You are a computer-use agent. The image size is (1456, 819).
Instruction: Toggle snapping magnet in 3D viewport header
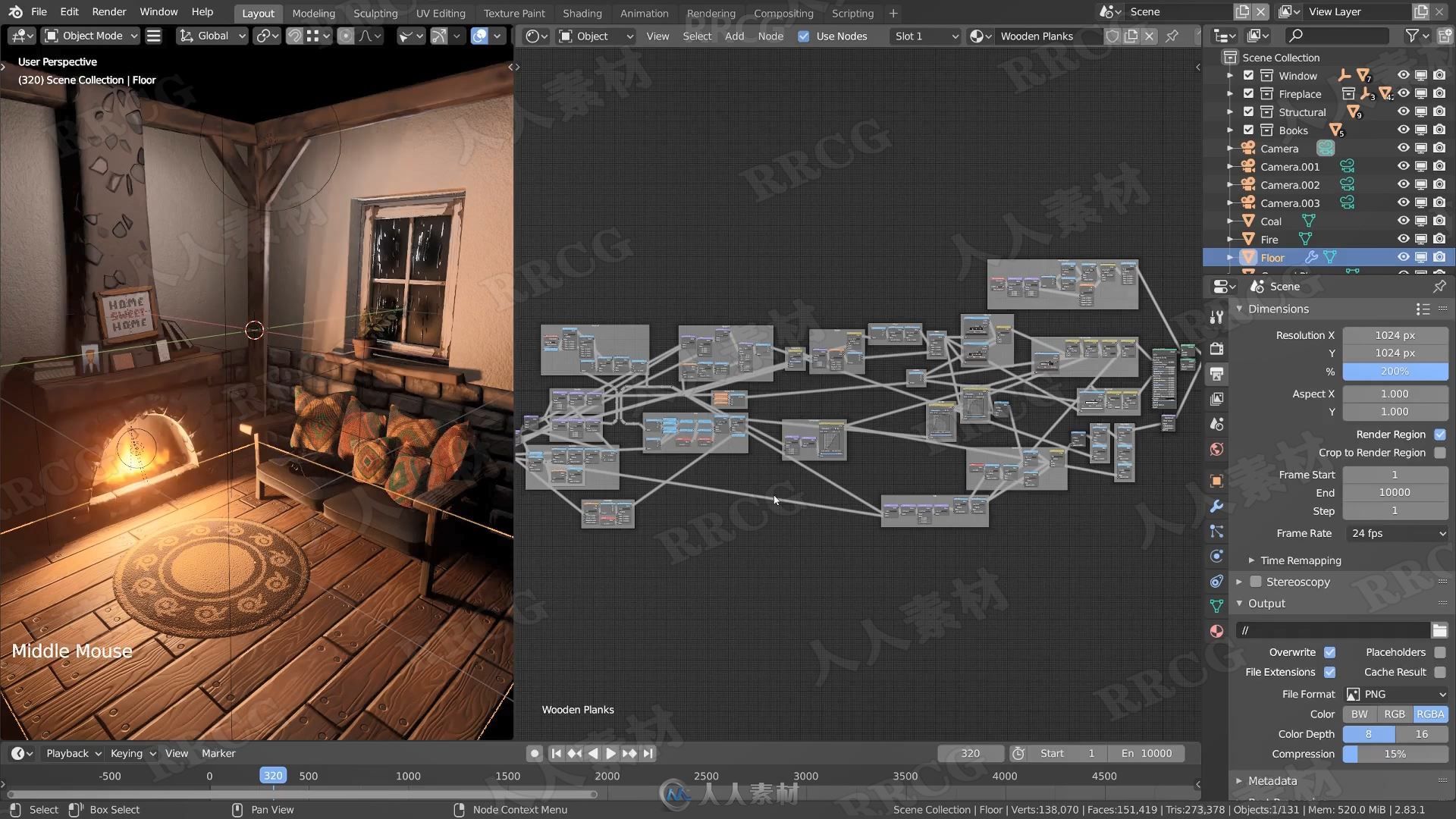click(x=294, y=36)
